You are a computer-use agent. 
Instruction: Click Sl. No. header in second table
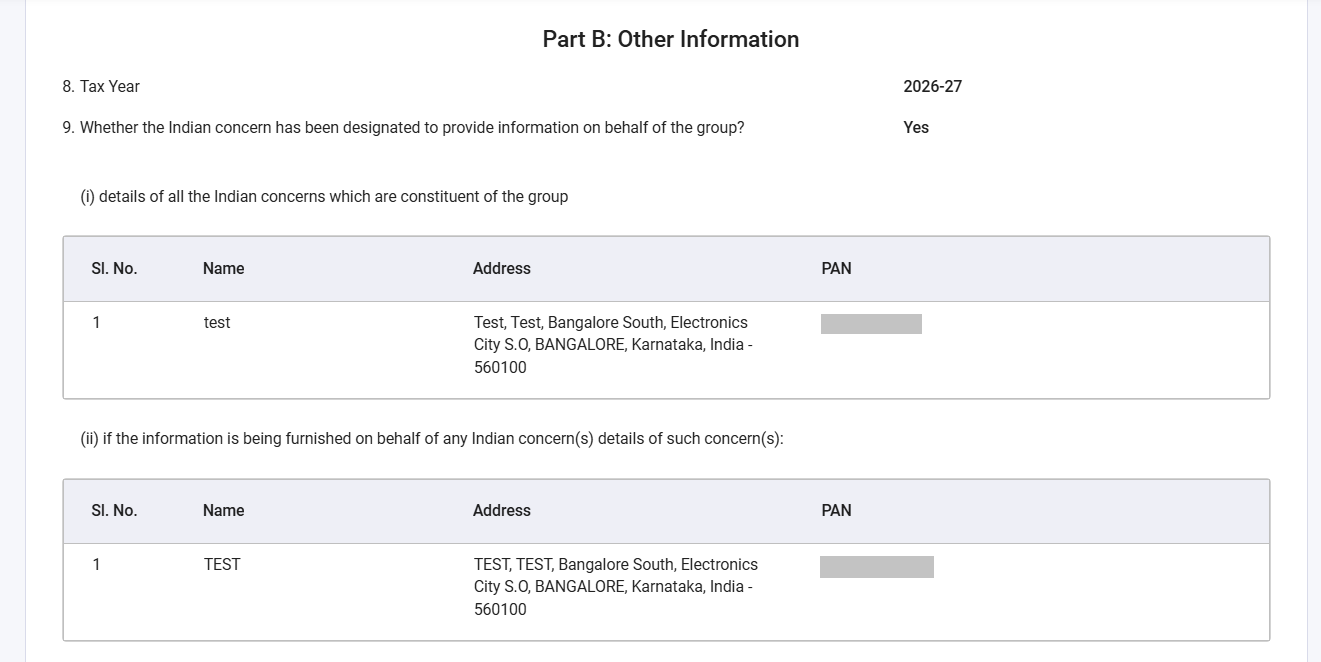point(114,511)
